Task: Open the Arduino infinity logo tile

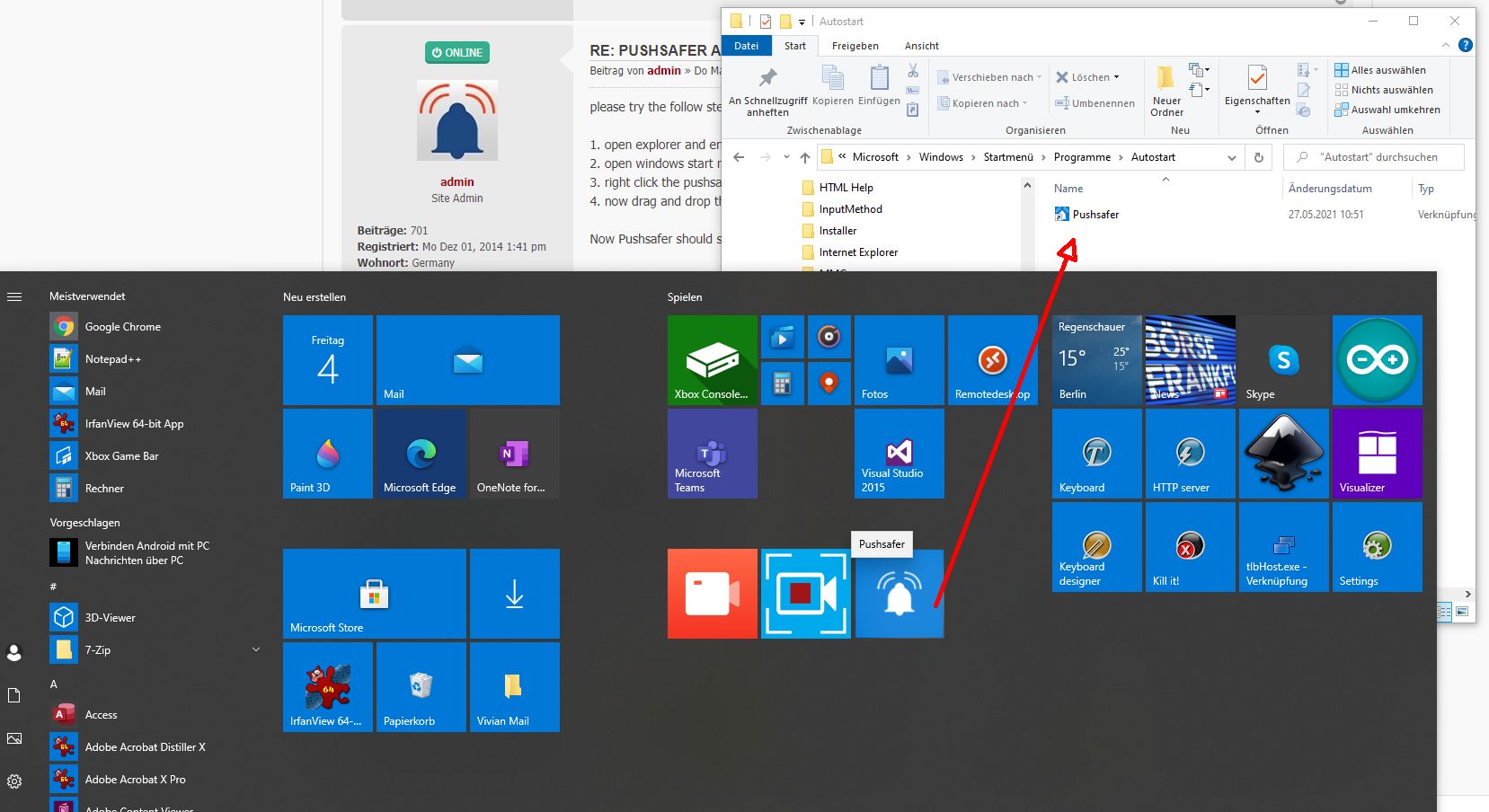Action: coord(1378,360)
